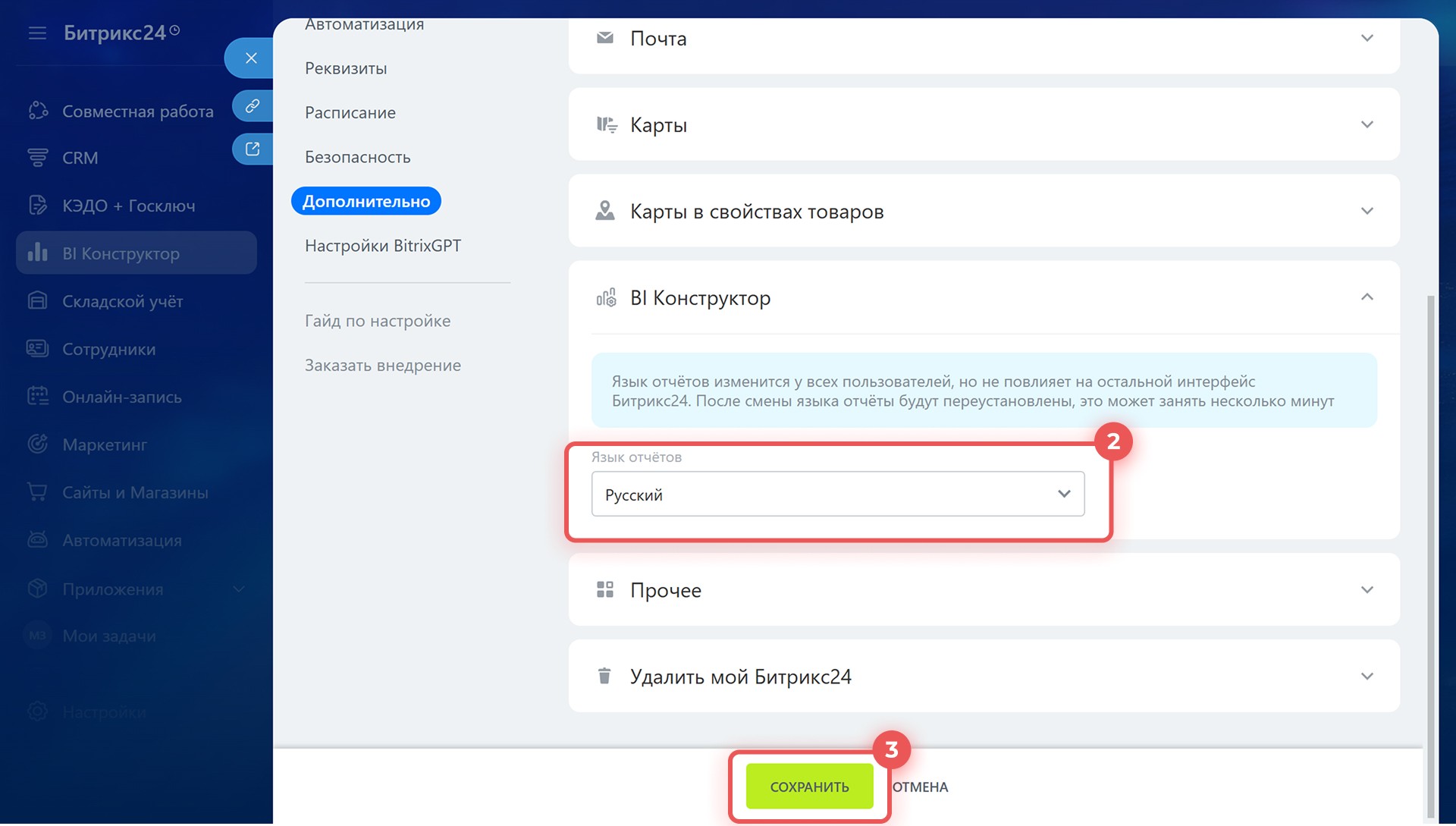1456x826 pixels.
Task: Click the Сохранить button
Action: pyautogui.click(x=808, y=787)
